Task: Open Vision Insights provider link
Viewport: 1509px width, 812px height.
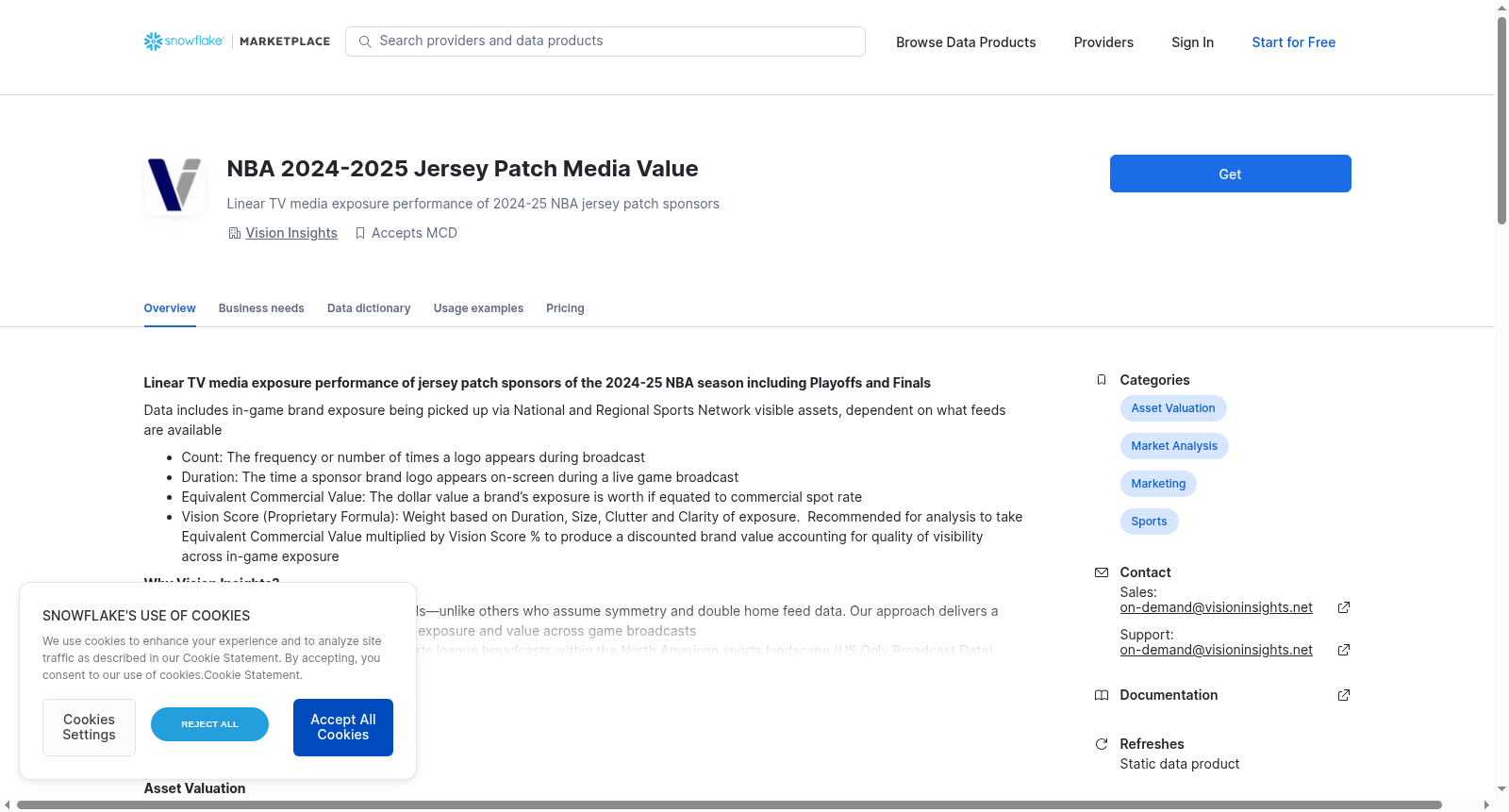Action: point(291,233)
